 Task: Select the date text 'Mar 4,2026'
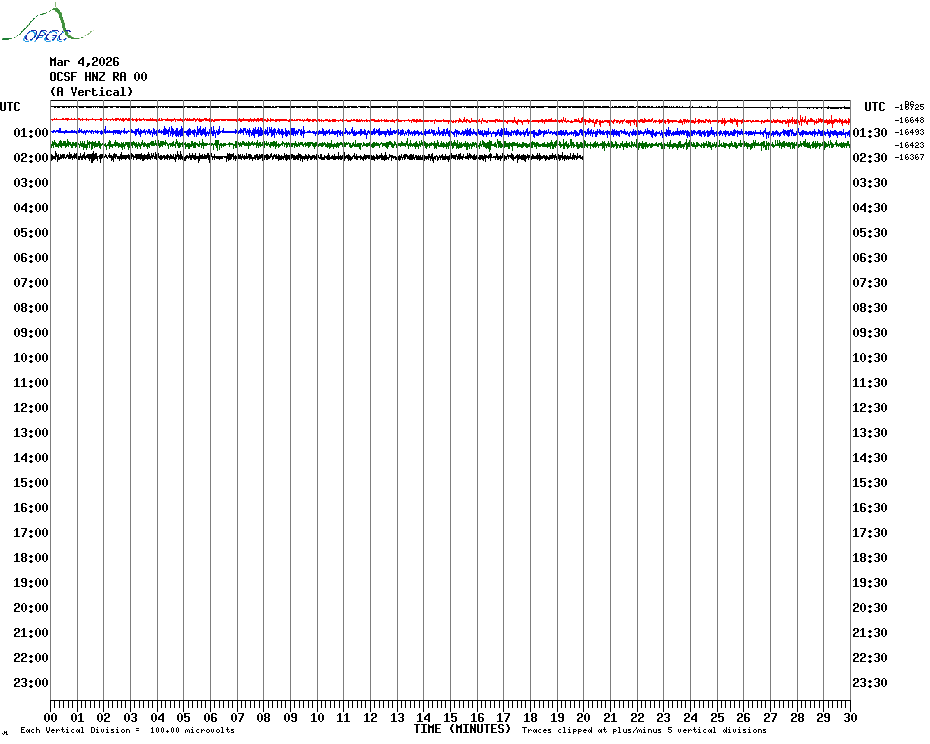coord(84,62)
